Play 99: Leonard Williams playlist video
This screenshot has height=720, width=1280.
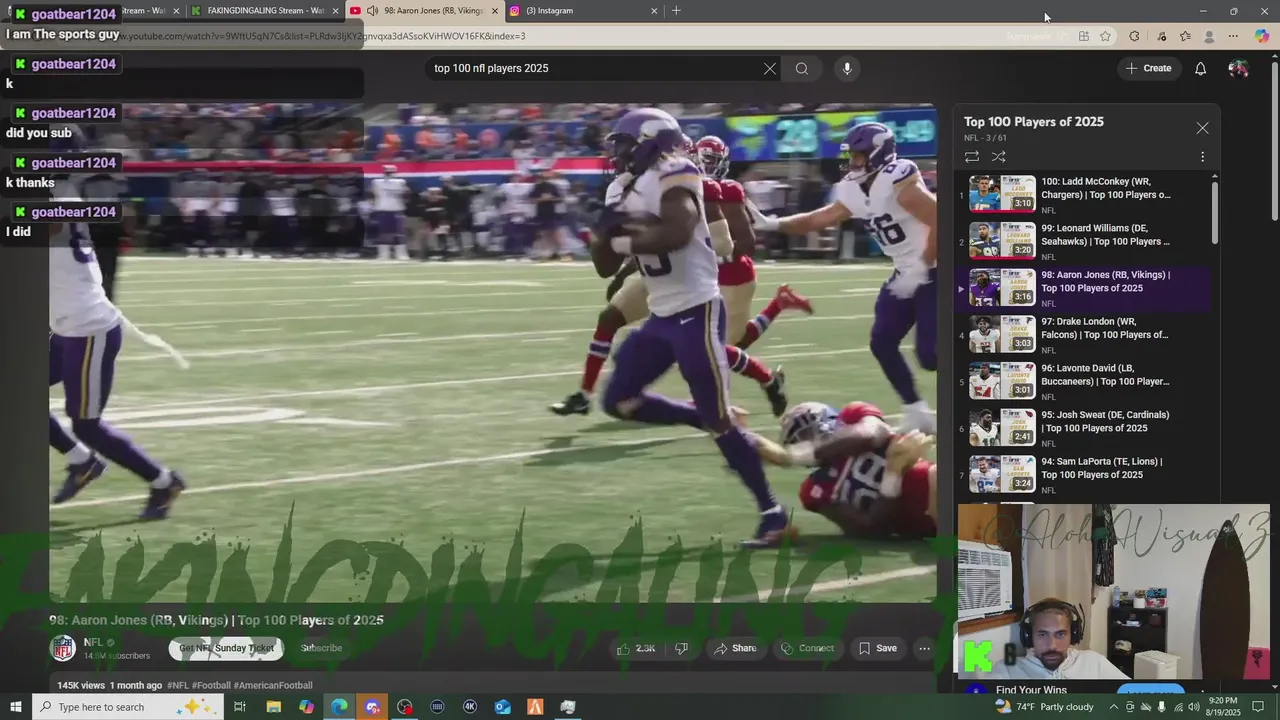(x=1082, y=241)
